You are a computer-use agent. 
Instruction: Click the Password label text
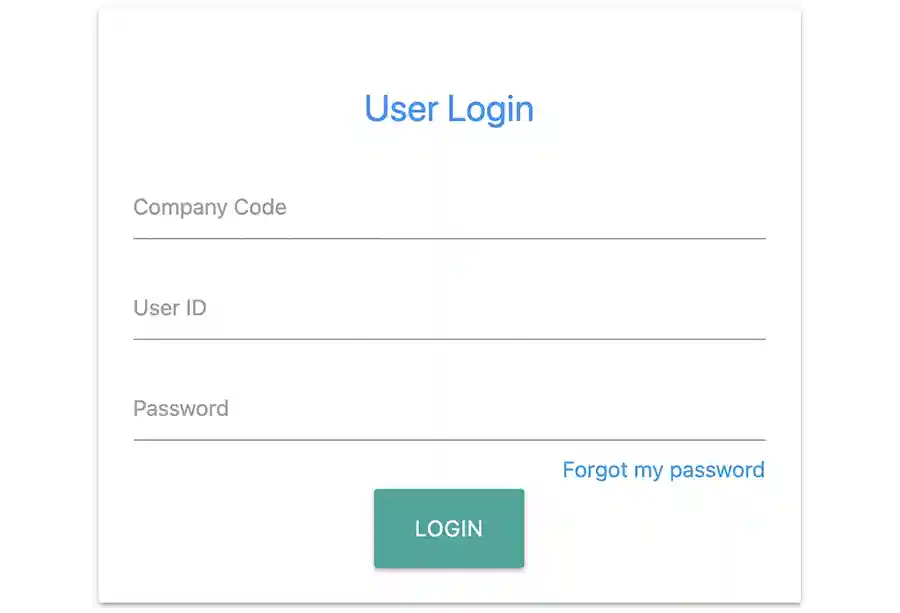181,408
